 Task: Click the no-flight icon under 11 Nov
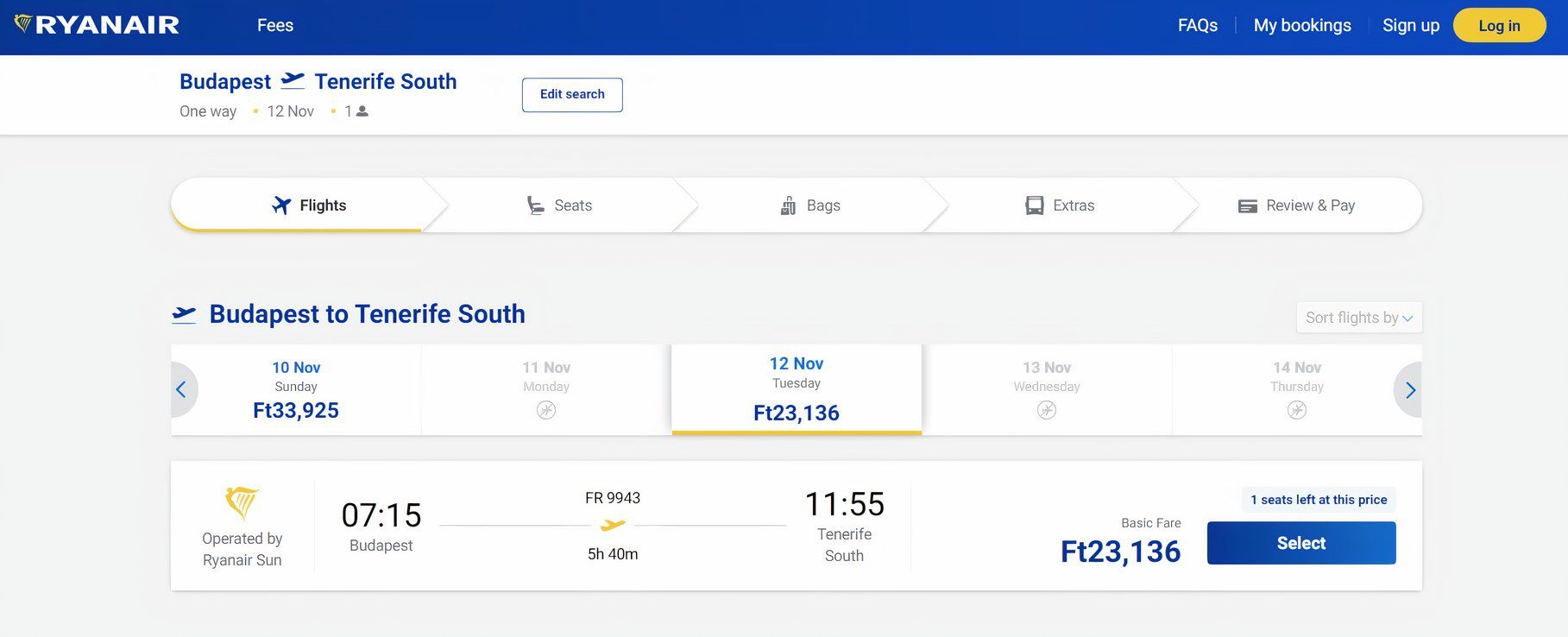pos(546,410)
